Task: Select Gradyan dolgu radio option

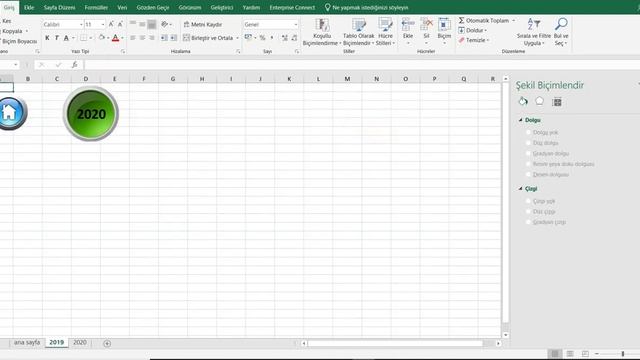Action: (528, 153)
